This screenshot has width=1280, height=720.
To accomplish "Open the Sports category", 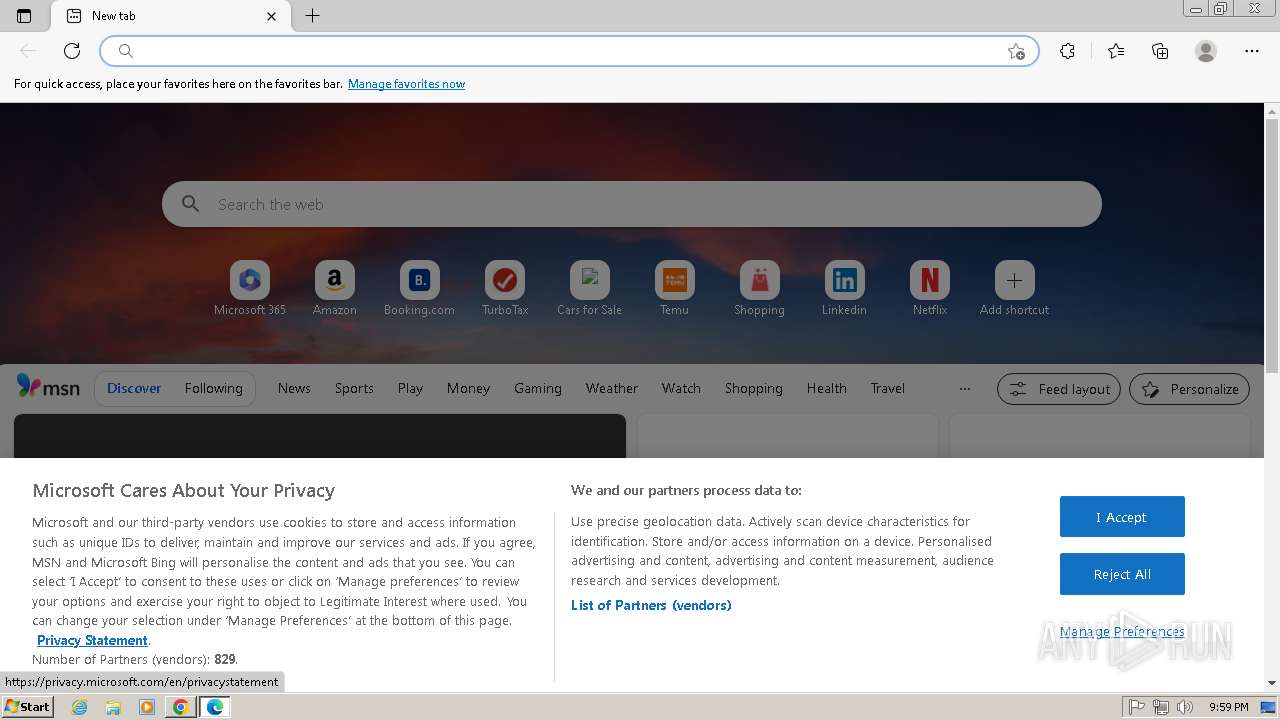I will tap(354, 388).
